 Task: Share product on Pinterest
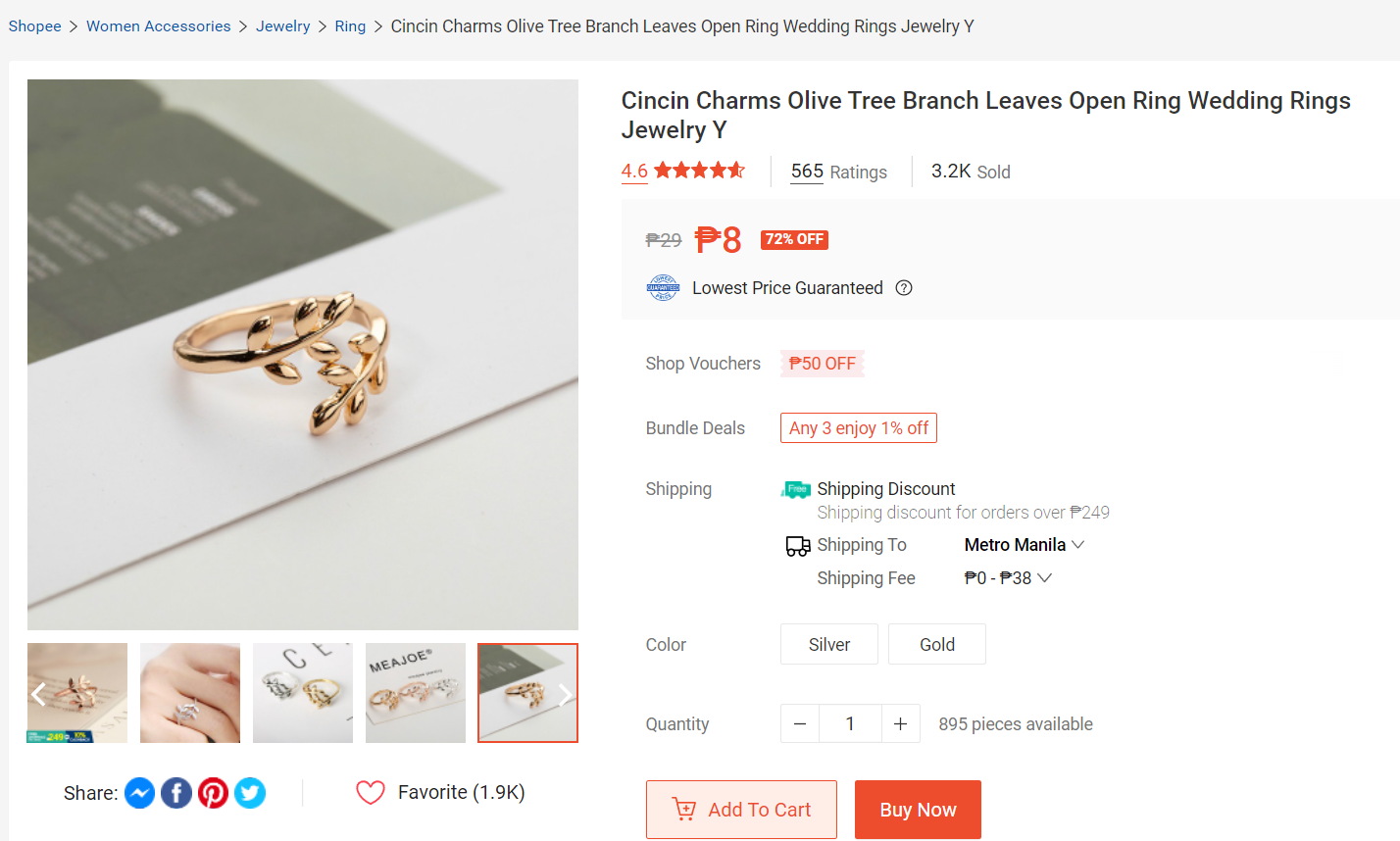(x=213, y=793)
